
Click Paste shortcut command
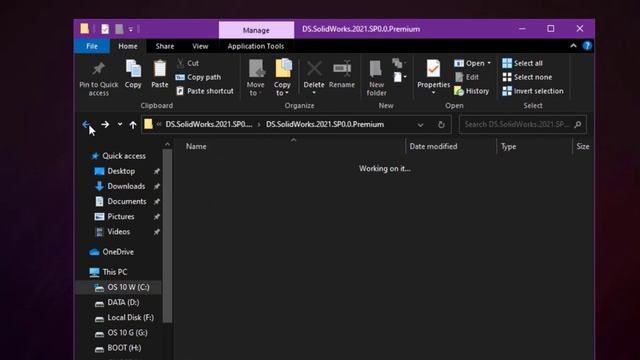click(x=205, y=91)
